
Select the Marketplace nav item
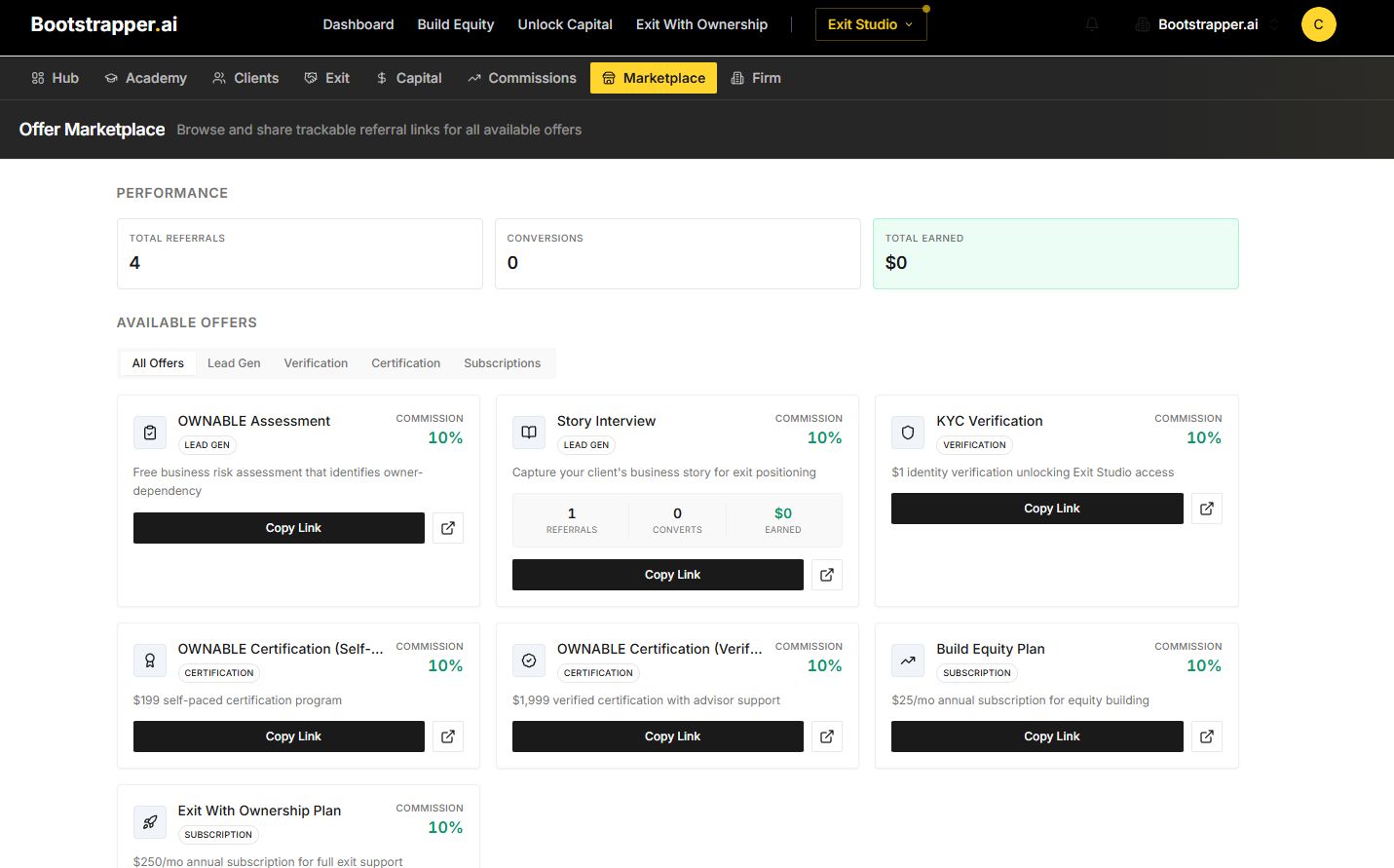(x=654, y=78)
